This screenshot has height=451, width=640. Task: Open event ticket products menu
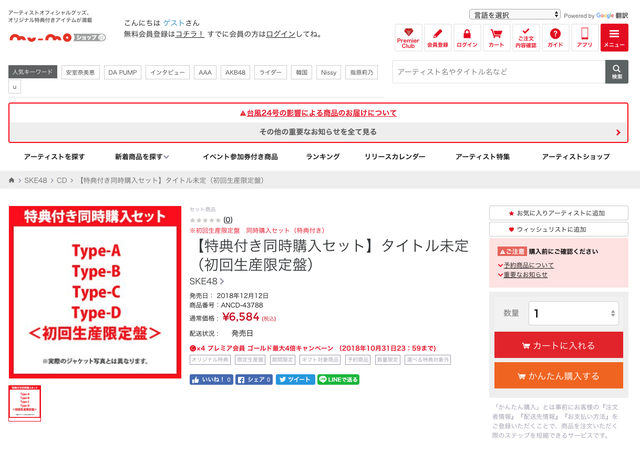point(240,157)
